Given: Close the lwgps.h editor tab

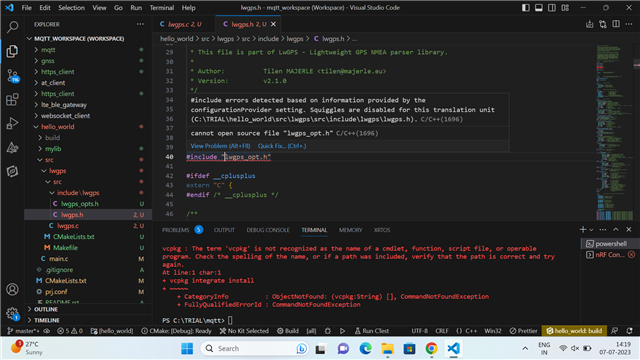Looking at the screenshot, I should click(x=273, y=24).
